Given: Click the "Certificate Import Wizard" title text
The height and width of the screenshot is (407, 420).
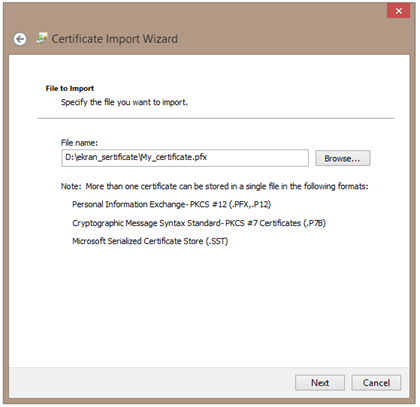Looking at the screenshot, I should [x=115, y=39].
